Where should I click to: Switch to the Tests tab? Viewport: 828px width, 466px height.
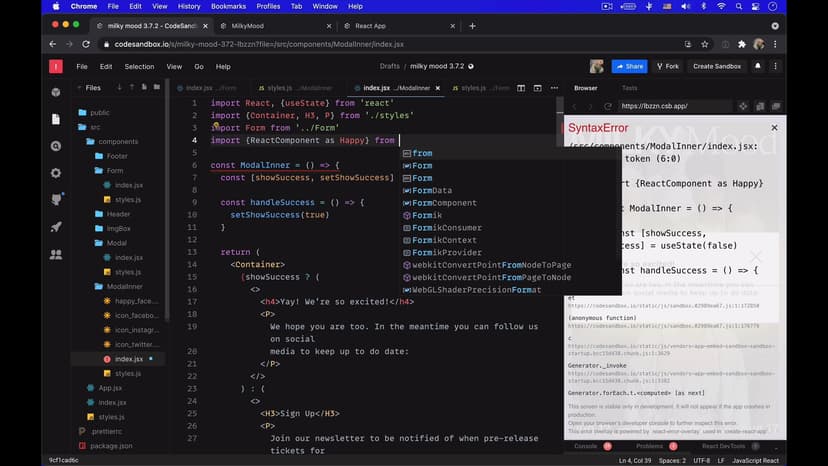(630, 88)
